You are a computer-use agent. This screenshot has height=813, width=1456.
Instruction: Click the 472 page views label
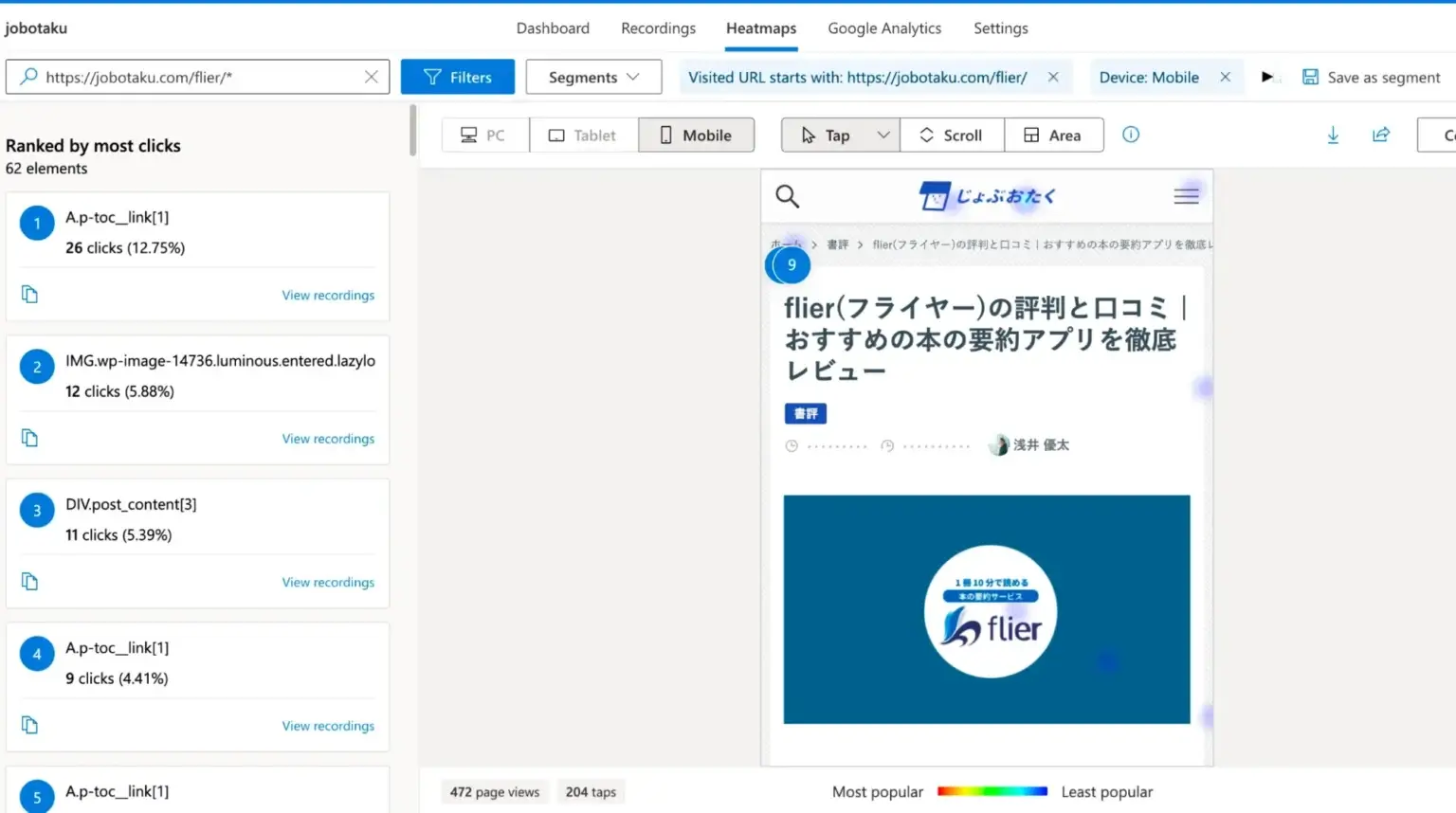click(x=495, y=792)
